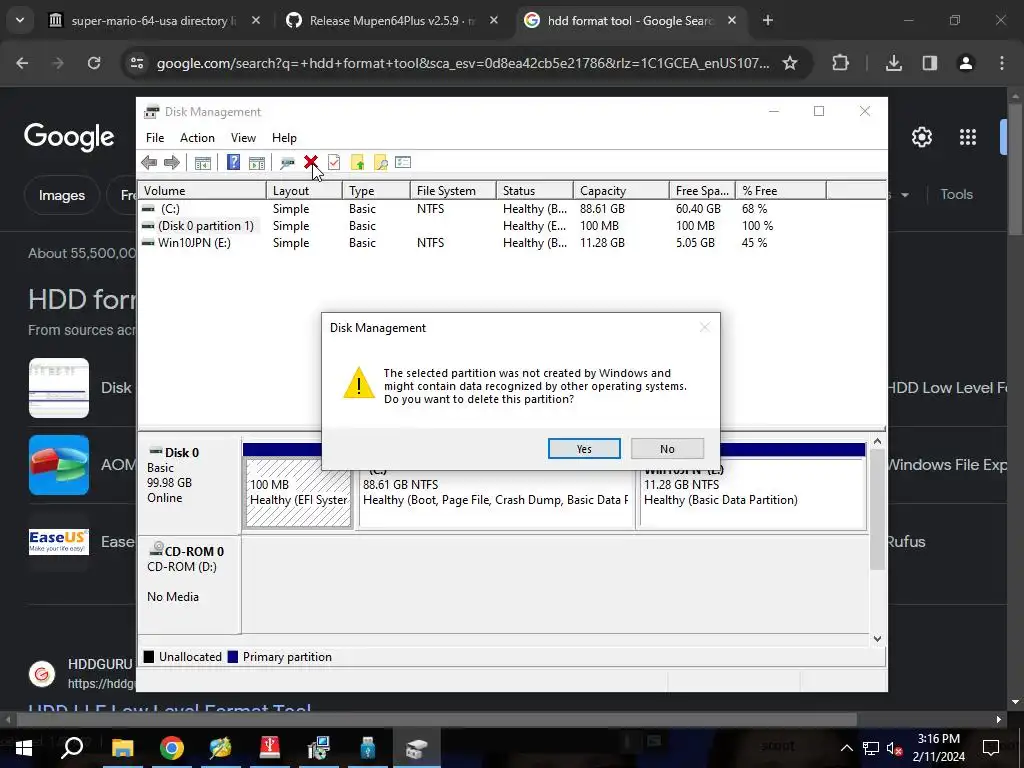Screen dimensions: 1024x768
Task: Click No in the Disk Management dialog
Action: click(667, 449)
